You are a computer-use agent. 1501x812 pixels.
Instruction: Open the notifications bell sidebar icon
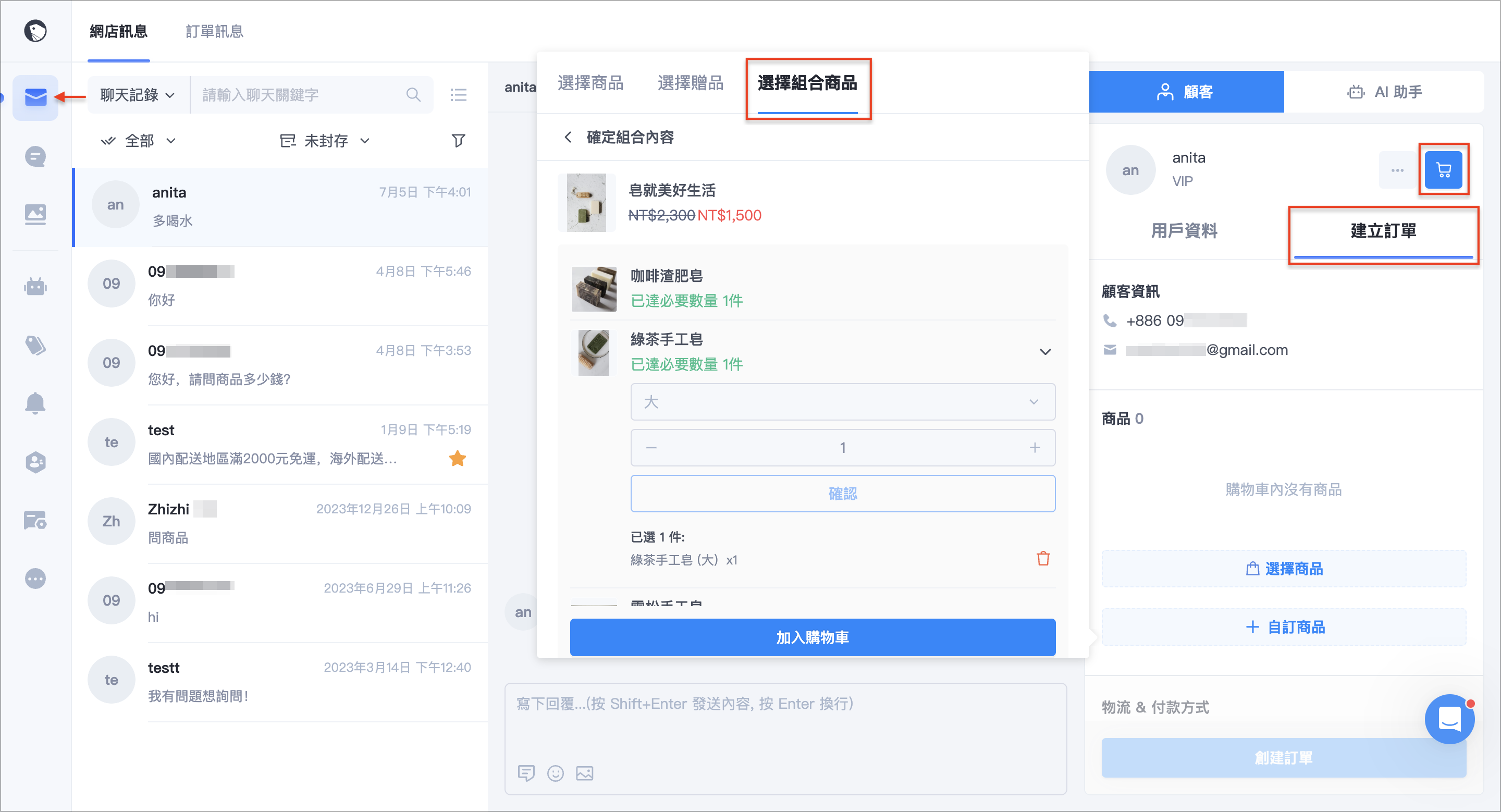point(35,403)
